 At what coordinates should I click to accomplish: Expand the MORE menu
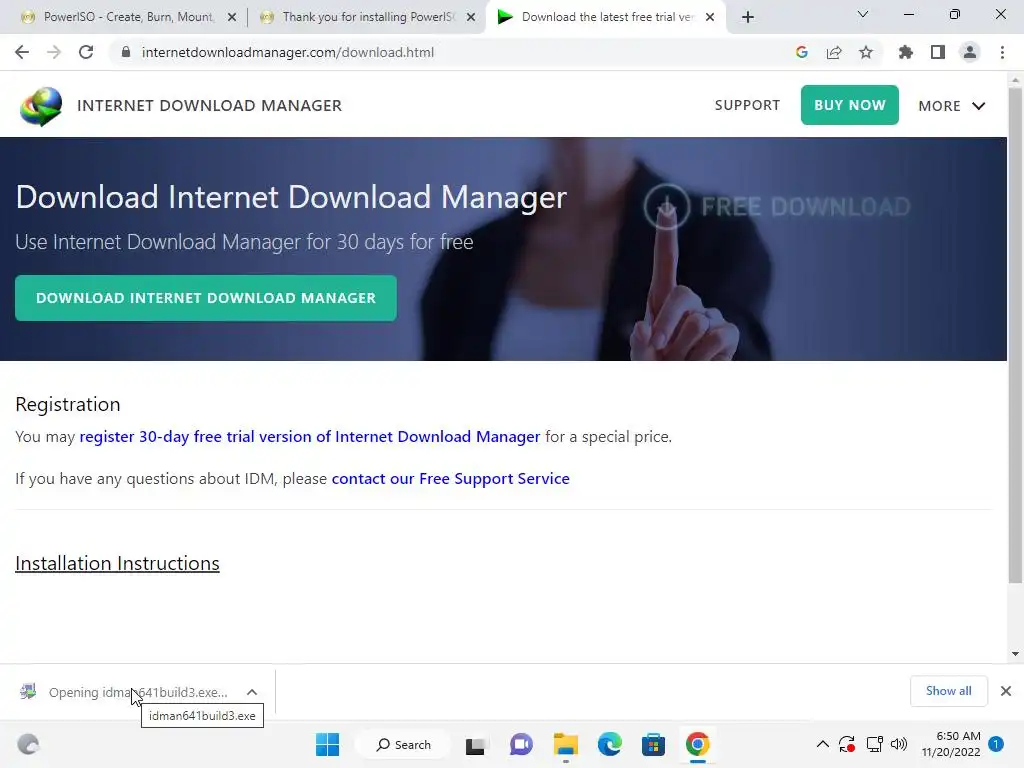coord(952,106)
